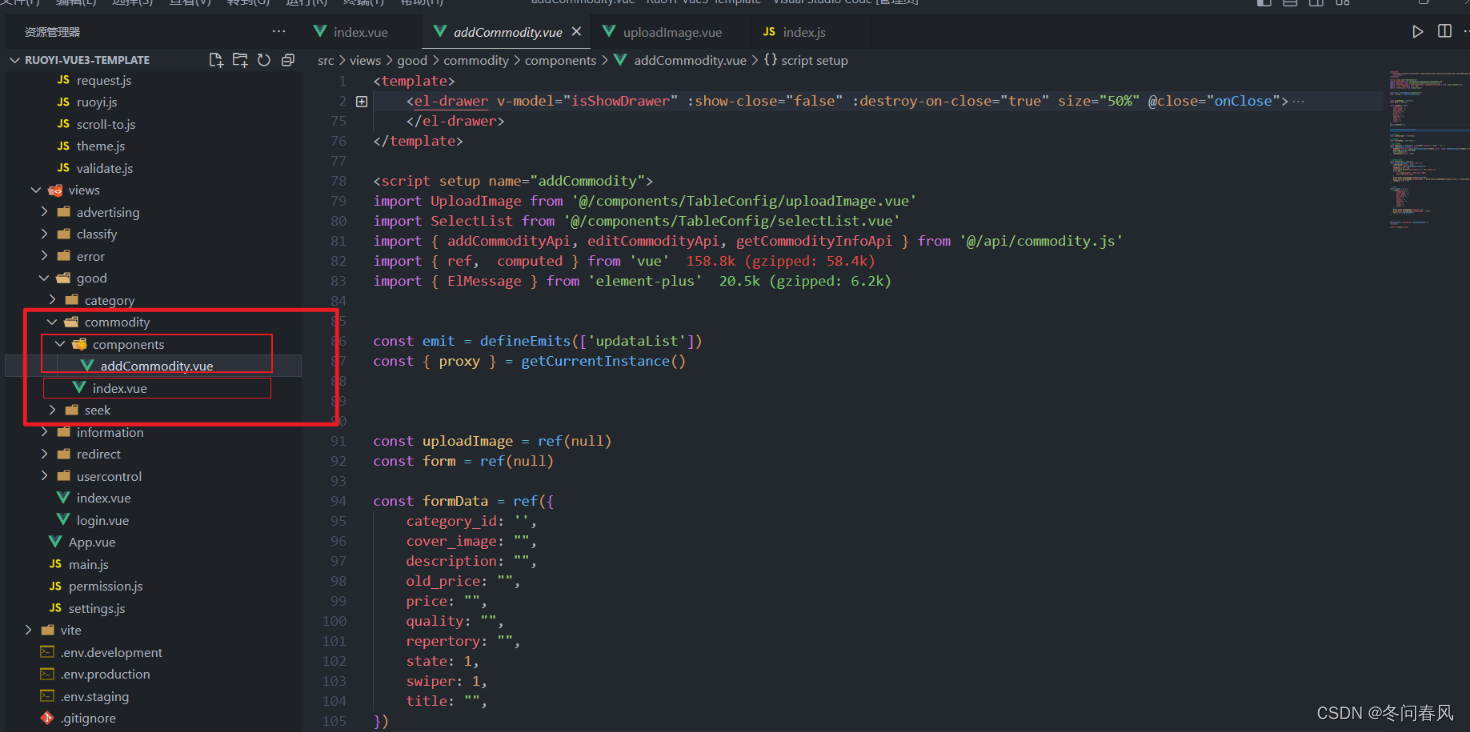Open main.js from the sidebar

[x=86, y=563]
